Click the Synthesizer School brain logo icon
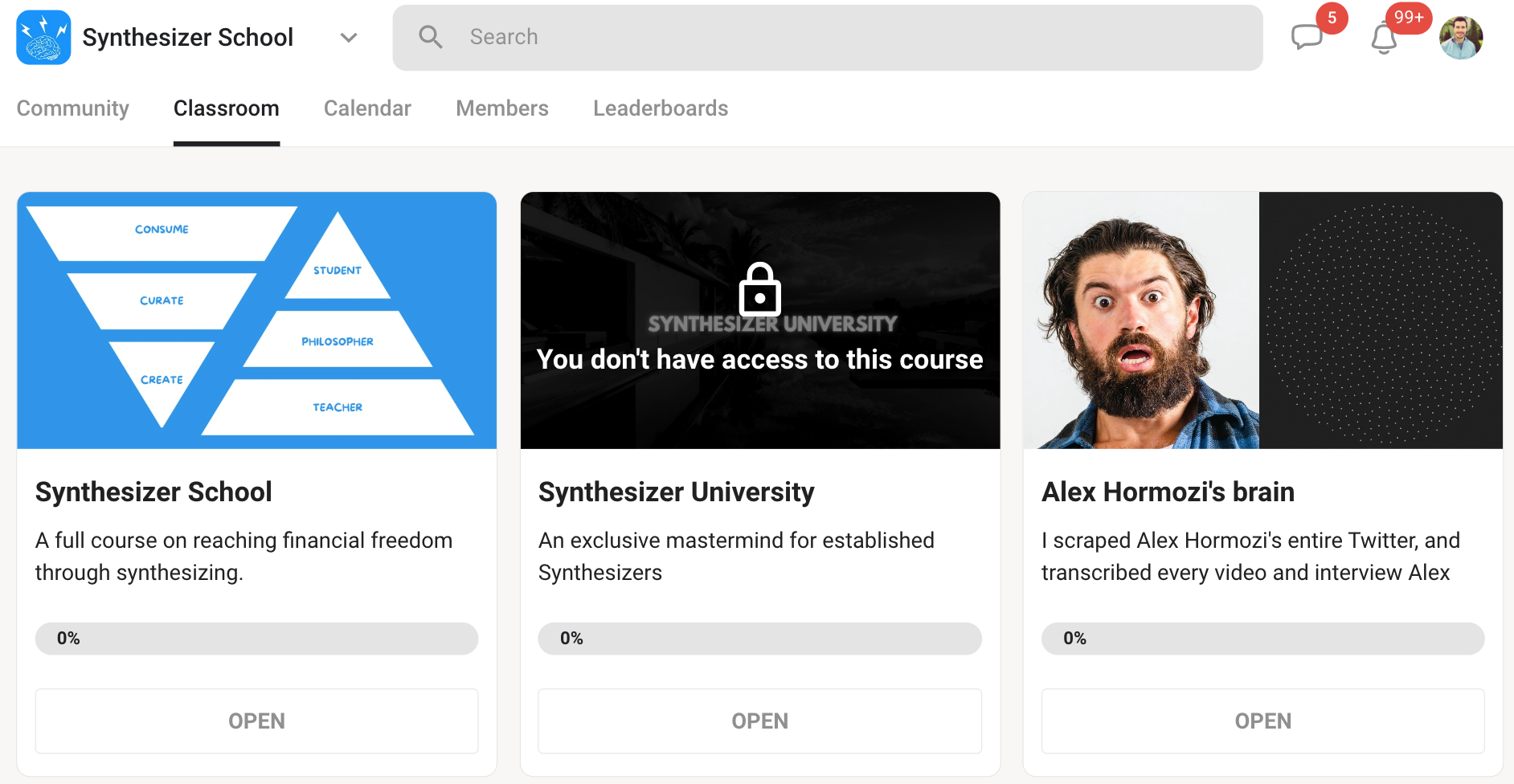Viewport: 1514px width, 784px height. pyautogui.click(x=43, y=37)
